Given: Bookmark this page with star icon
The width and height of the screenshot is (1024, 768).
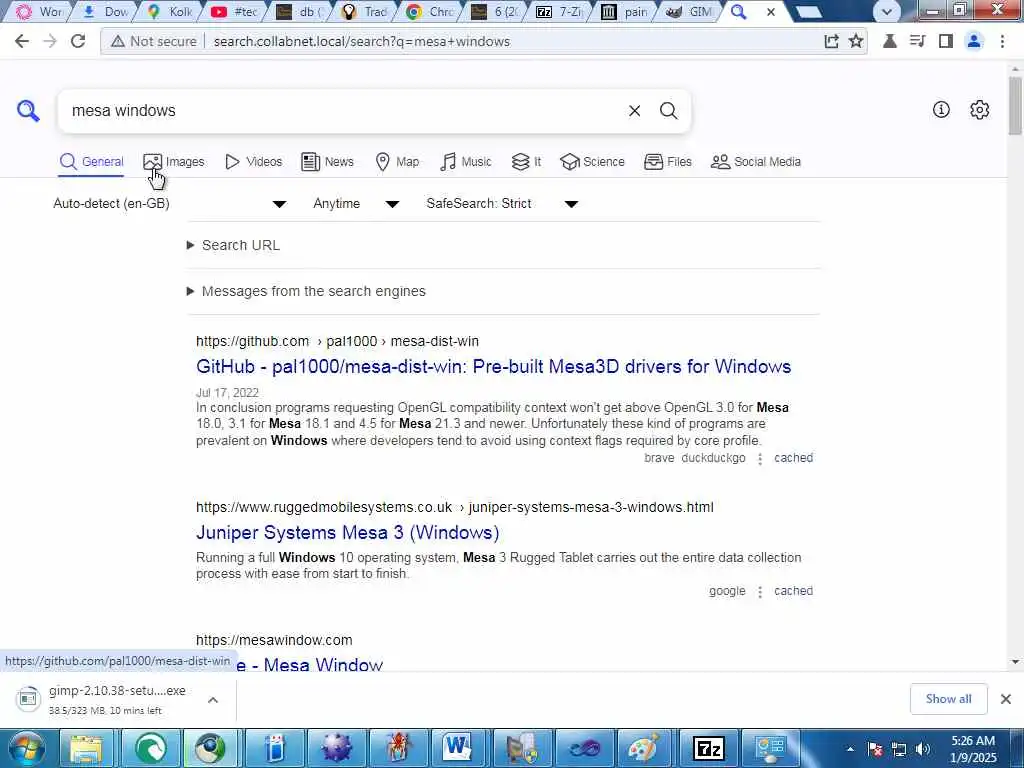Looking at the screenshot, I should coord(856,41).
